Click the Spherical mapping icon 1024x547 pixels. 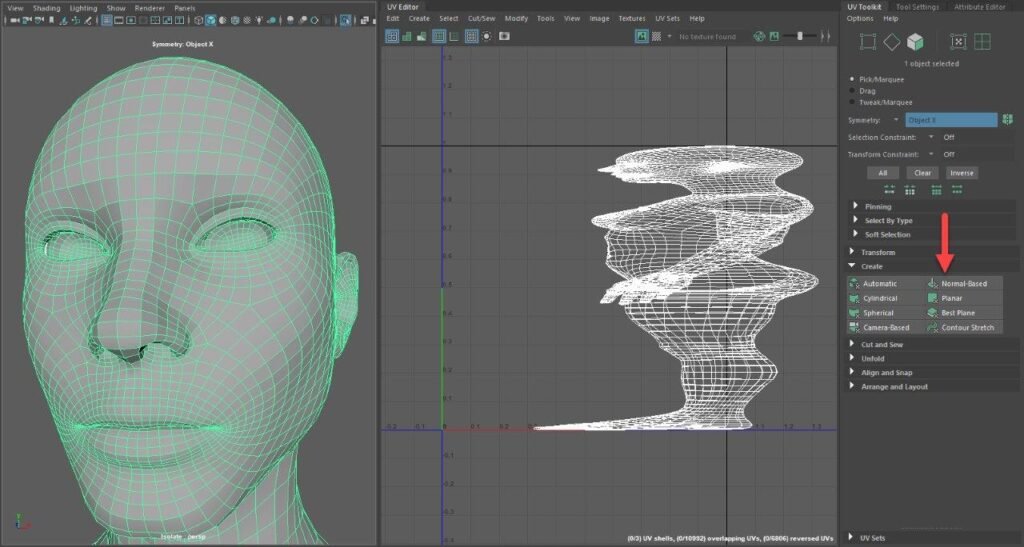[854, 313]
